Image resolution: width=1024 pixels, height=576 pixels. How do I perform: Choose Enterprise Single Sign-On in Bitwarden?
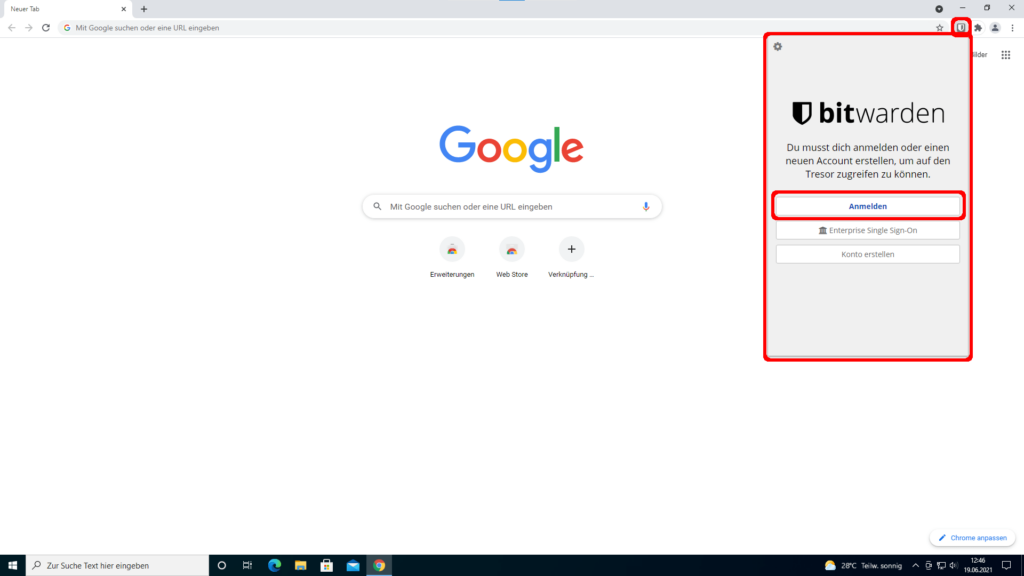coord(867,231)
